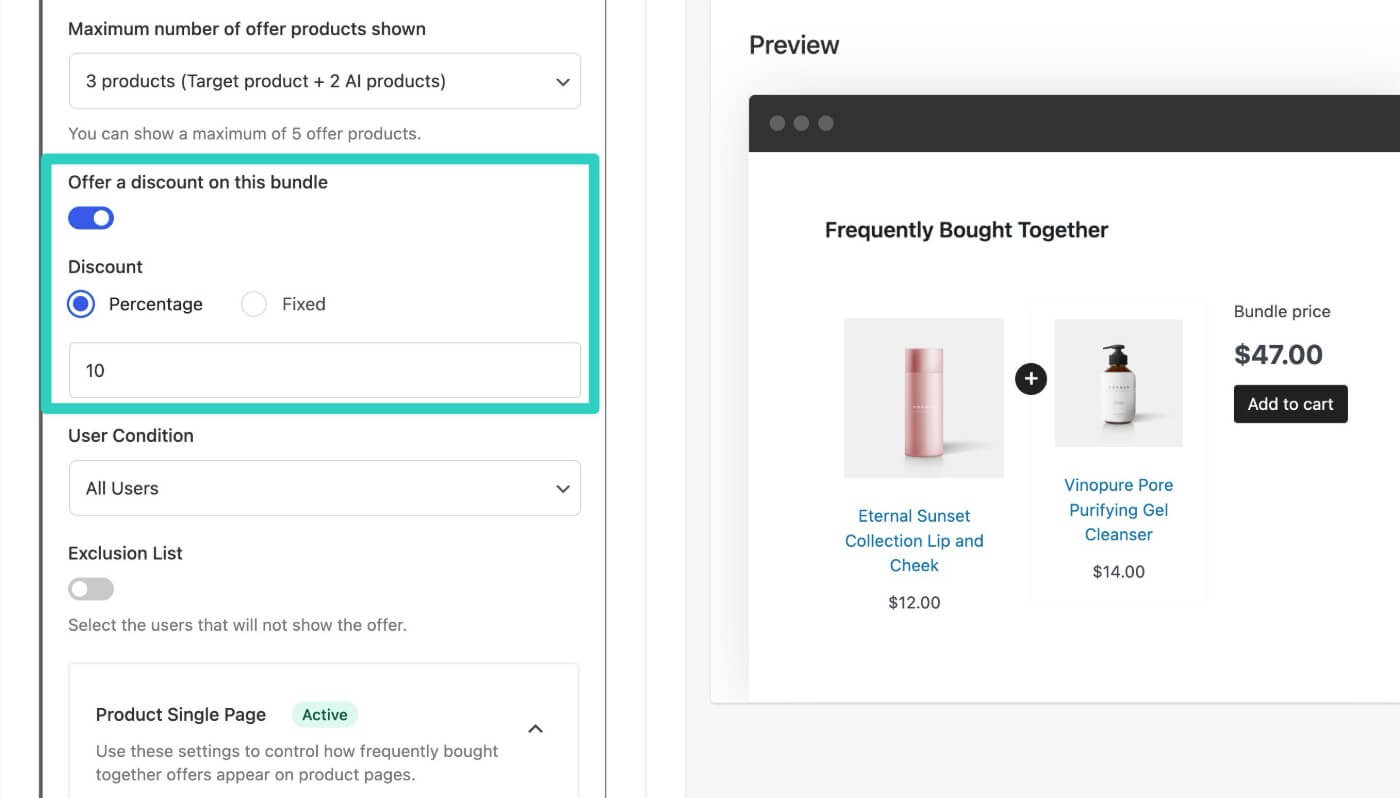
Task: Select the Percentage discount option
Action: pyautogui.click(x=81, y=304)
